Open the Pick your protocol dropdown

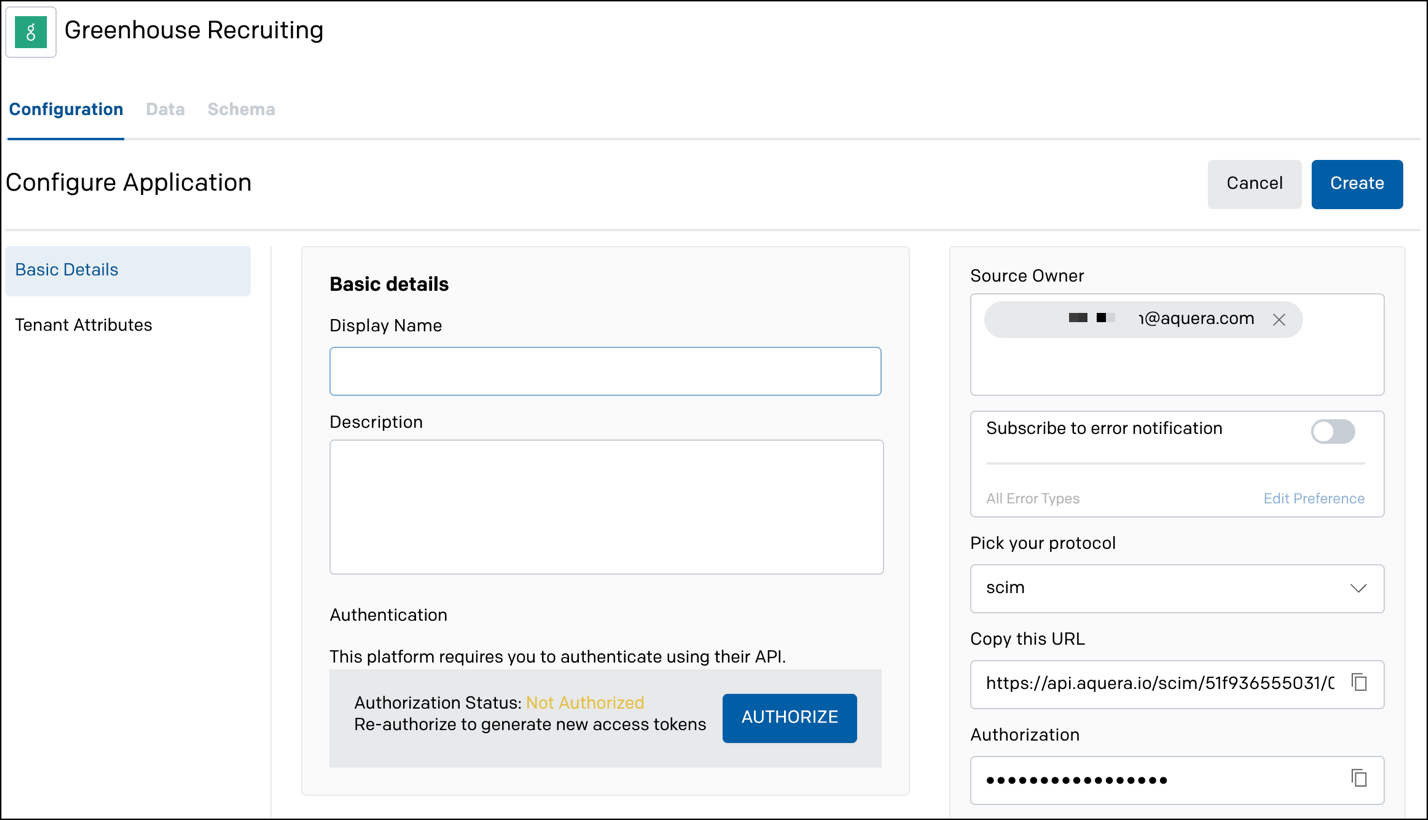pyautogui.click(x=1177, y=588)
